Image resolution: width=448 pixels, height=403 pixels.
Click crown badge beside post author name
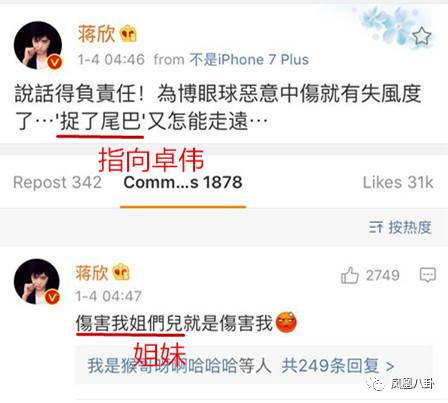point(129,34)
